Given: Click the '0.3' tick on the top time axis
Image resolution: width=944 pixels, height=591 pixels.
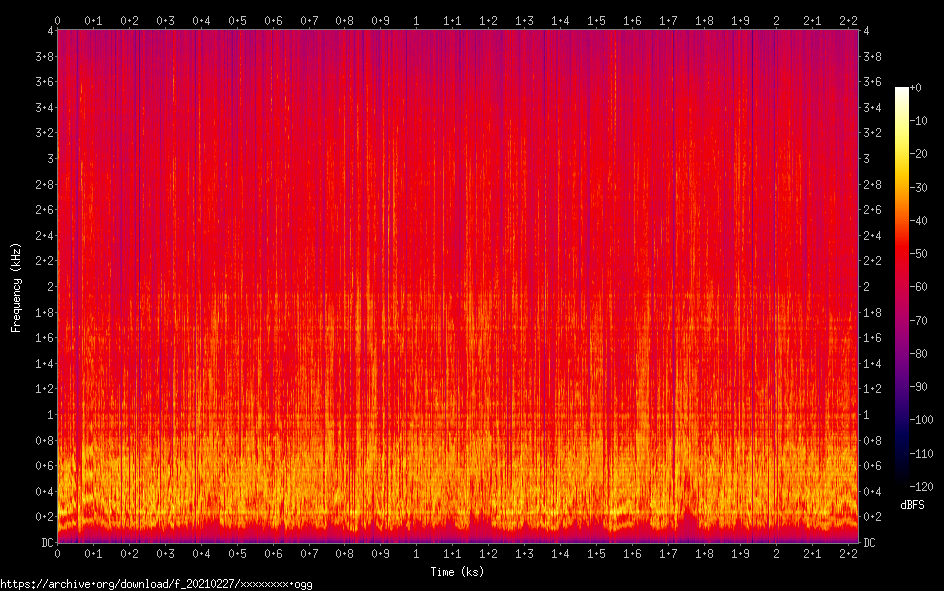Looking at the screenshot, I should pos(165,20).
